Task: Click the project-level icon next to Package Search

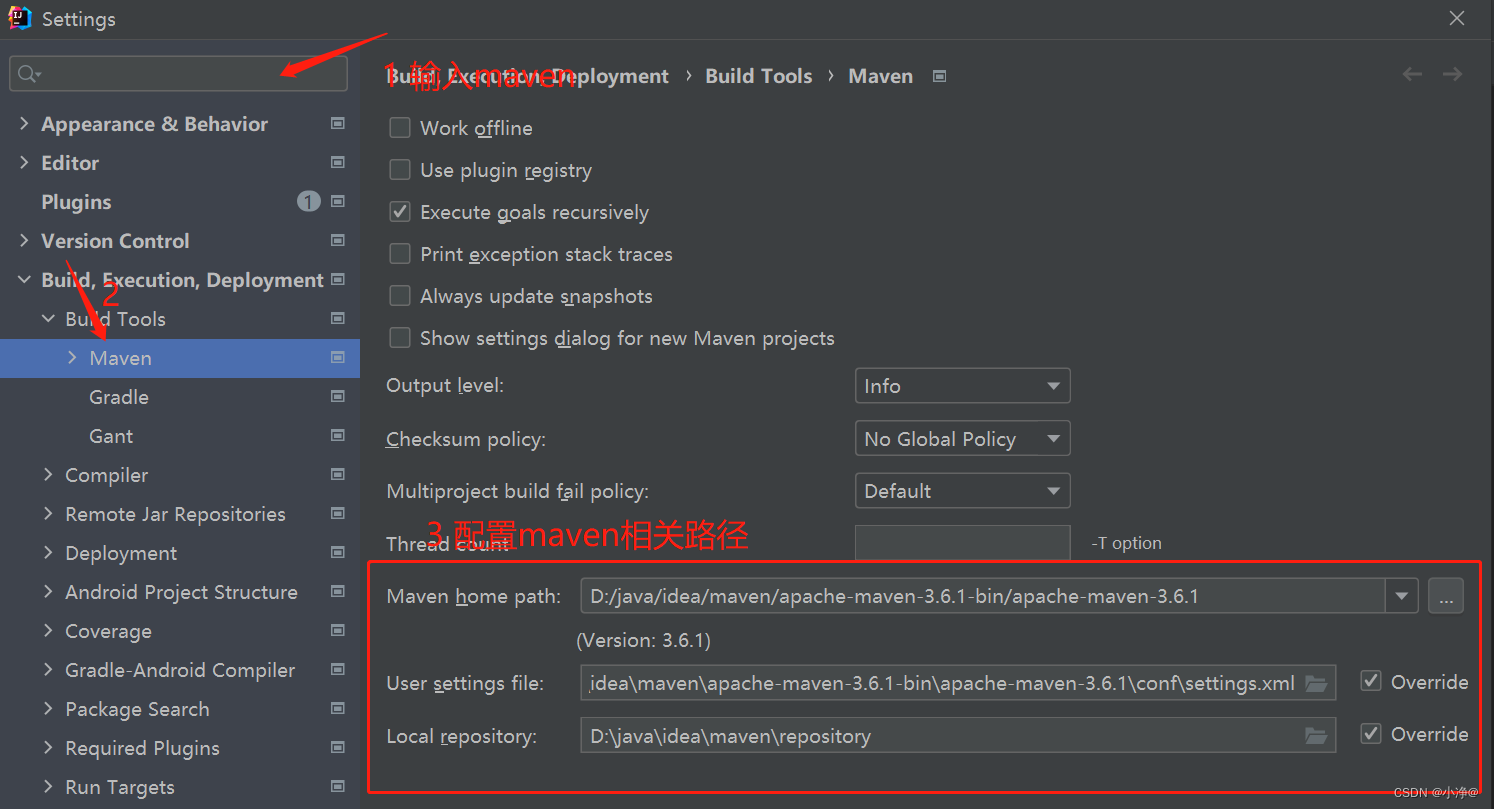Action: click(338, 709)
